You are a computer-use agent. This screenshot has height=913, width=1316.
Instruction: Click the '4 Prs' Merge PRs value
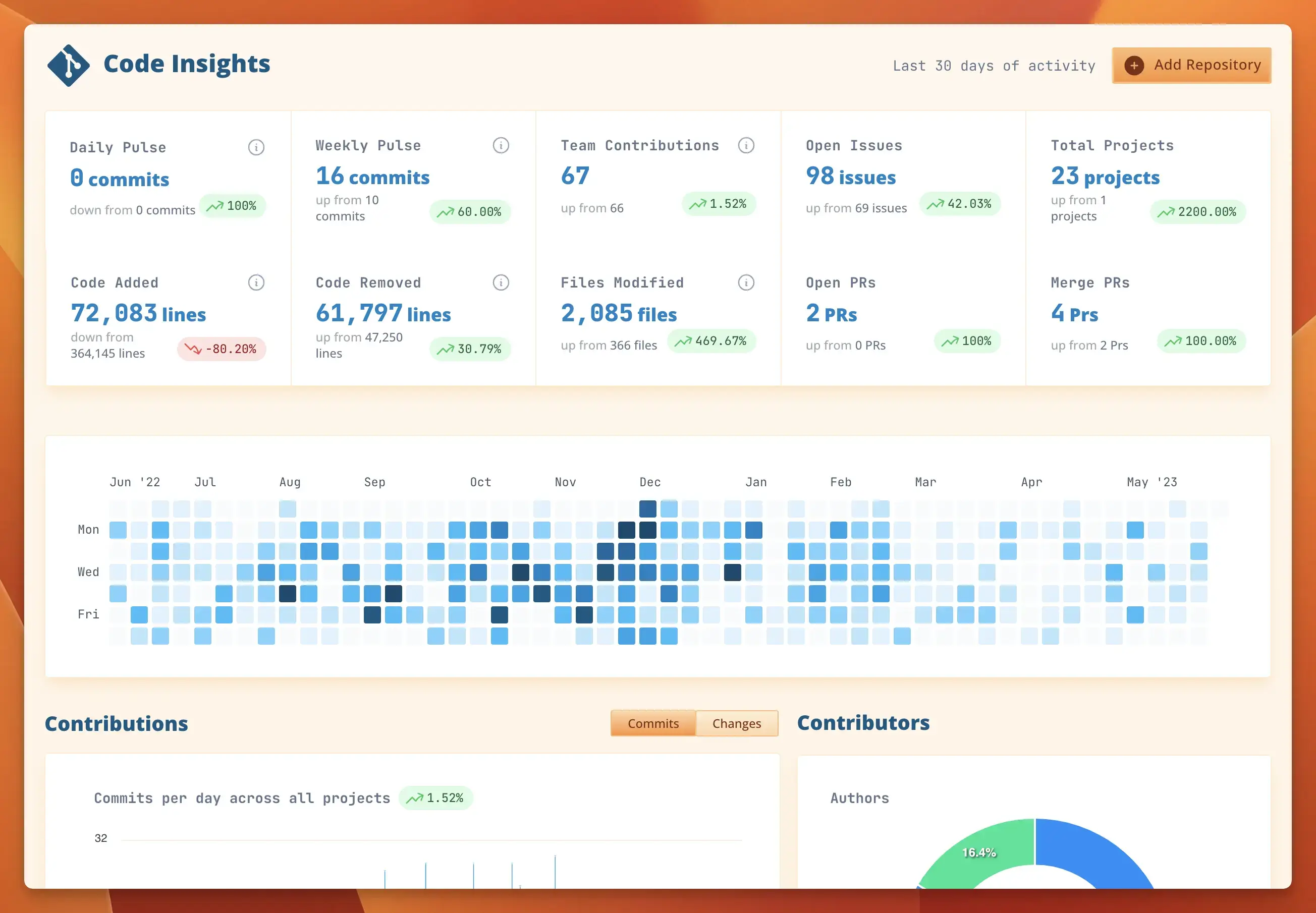tap(1074, 313)
